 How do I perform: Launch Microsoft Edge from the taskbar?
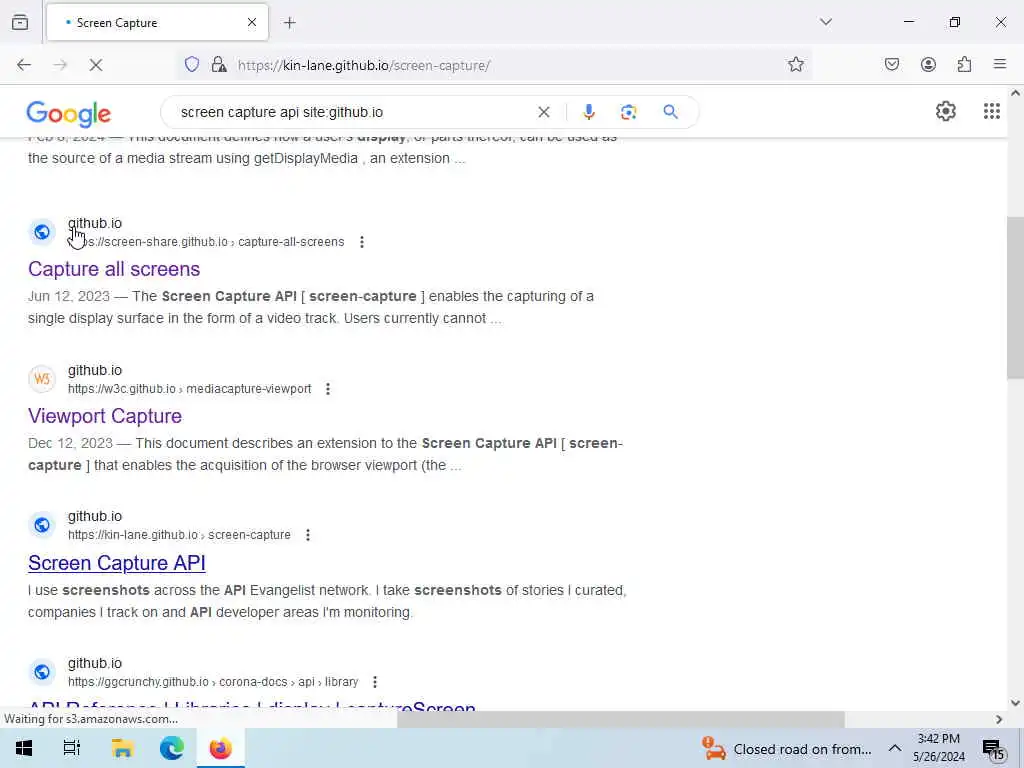pos(172,748)
